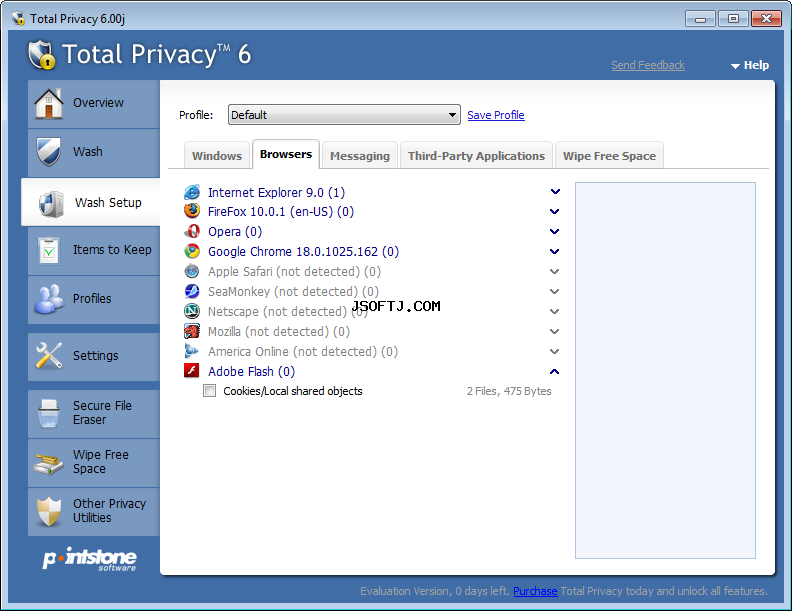
Task: Click the Netscape icon
Action: point(192,311)
